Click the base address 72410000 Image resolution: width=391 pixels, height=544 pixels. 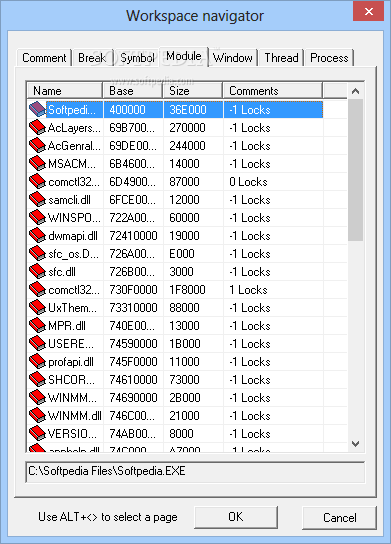coord(133,236)
